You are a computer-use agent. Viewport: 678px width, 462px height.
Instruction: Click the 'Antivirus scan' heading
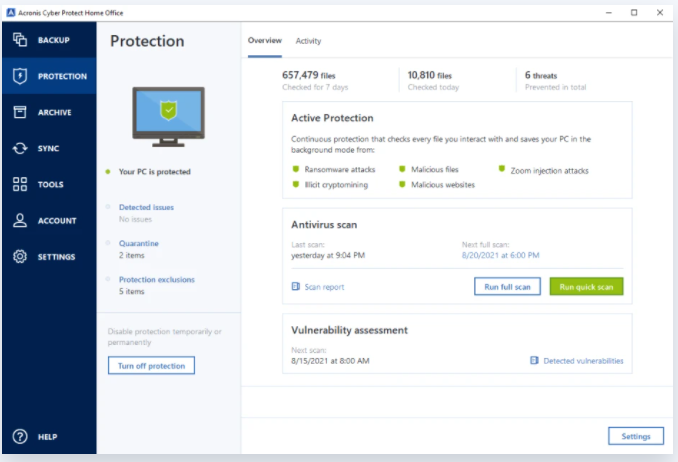(x=324, y=225)
